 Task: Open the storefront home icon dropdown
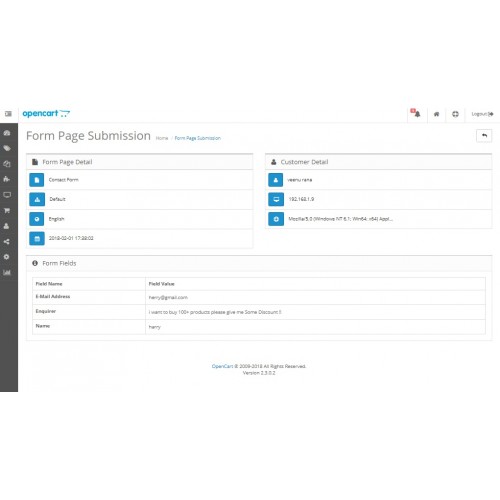point(436,114)
